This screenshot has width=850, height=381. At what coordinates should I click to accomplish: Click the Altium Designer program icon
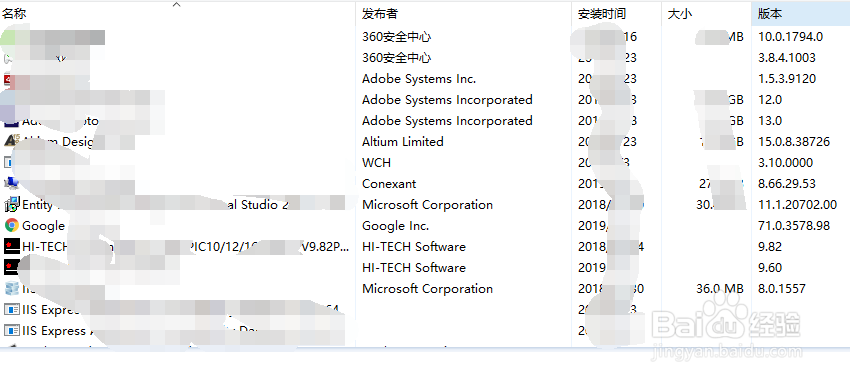tap(11, 141)
